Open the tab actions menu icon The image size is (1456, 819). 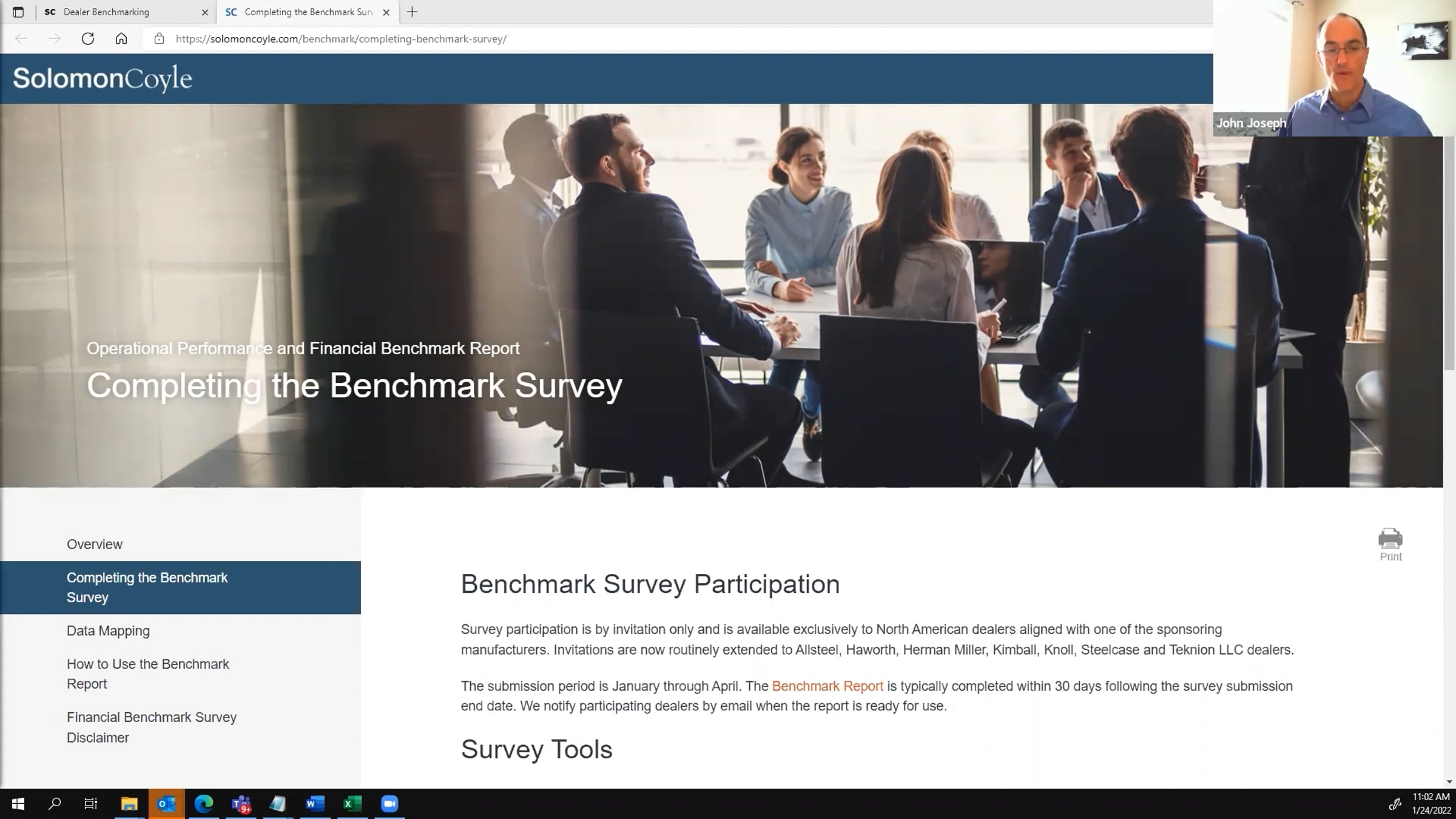pos(18,12)
